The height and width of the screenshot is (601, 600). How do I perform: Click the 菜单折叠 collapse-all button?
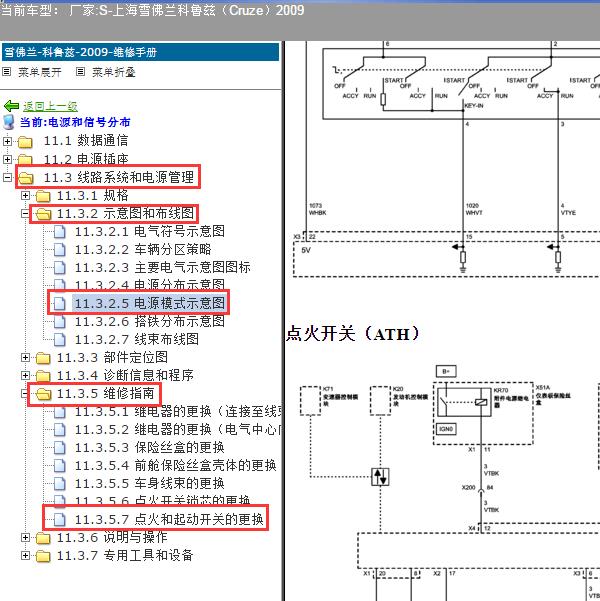pyautogui.click(x=114, y=72)
